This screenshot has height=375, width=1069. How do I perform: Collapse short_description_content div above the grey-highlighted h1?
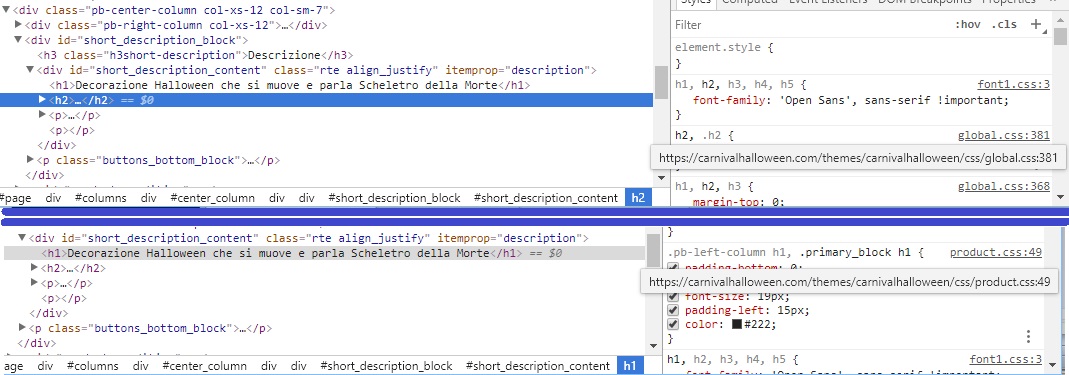click(22, 238)
